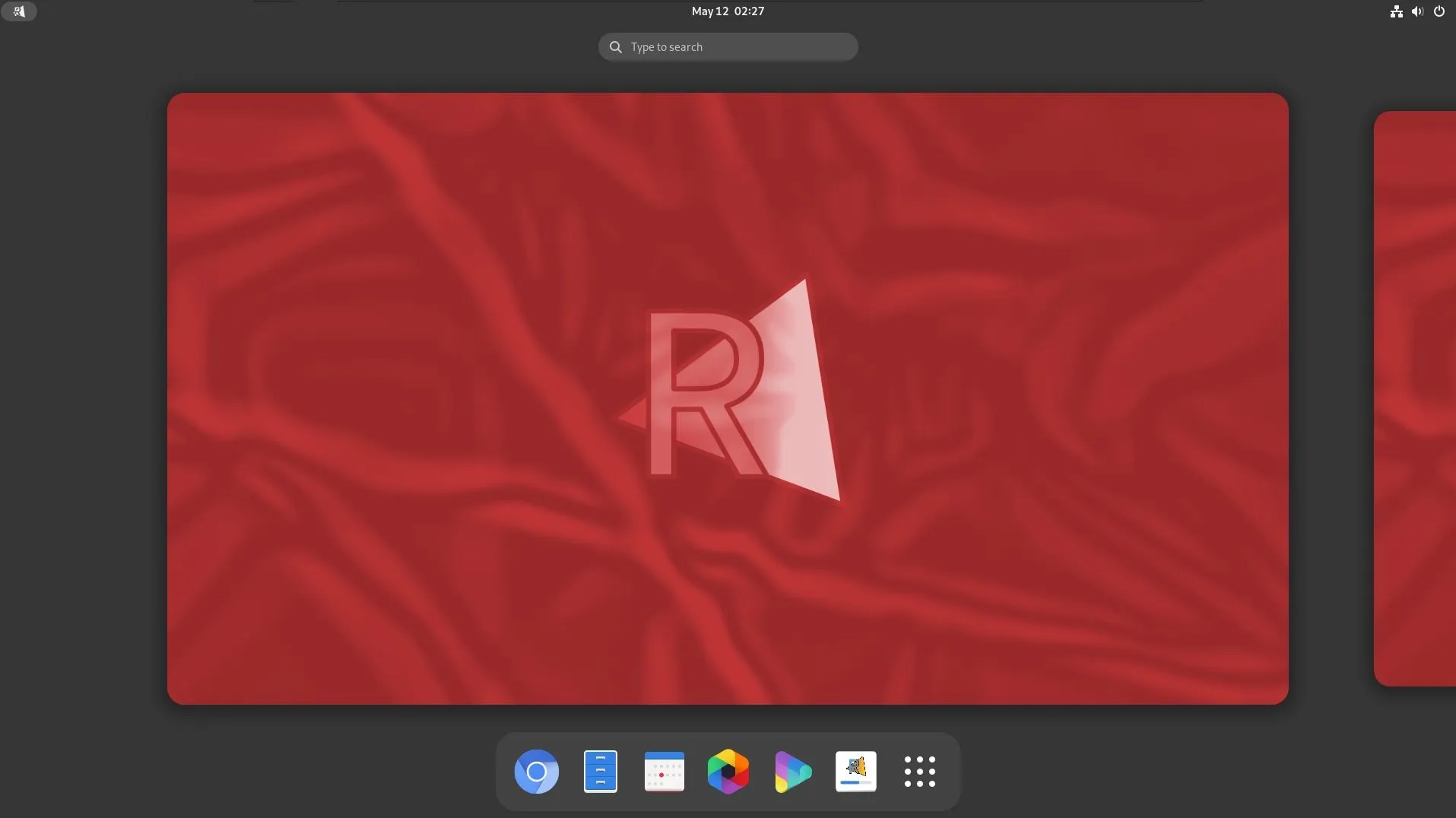The width and height of the screenshot is (1456, 818).
Task: Open the hexagon-shaped photo app in dock
Action: [728, 771]
